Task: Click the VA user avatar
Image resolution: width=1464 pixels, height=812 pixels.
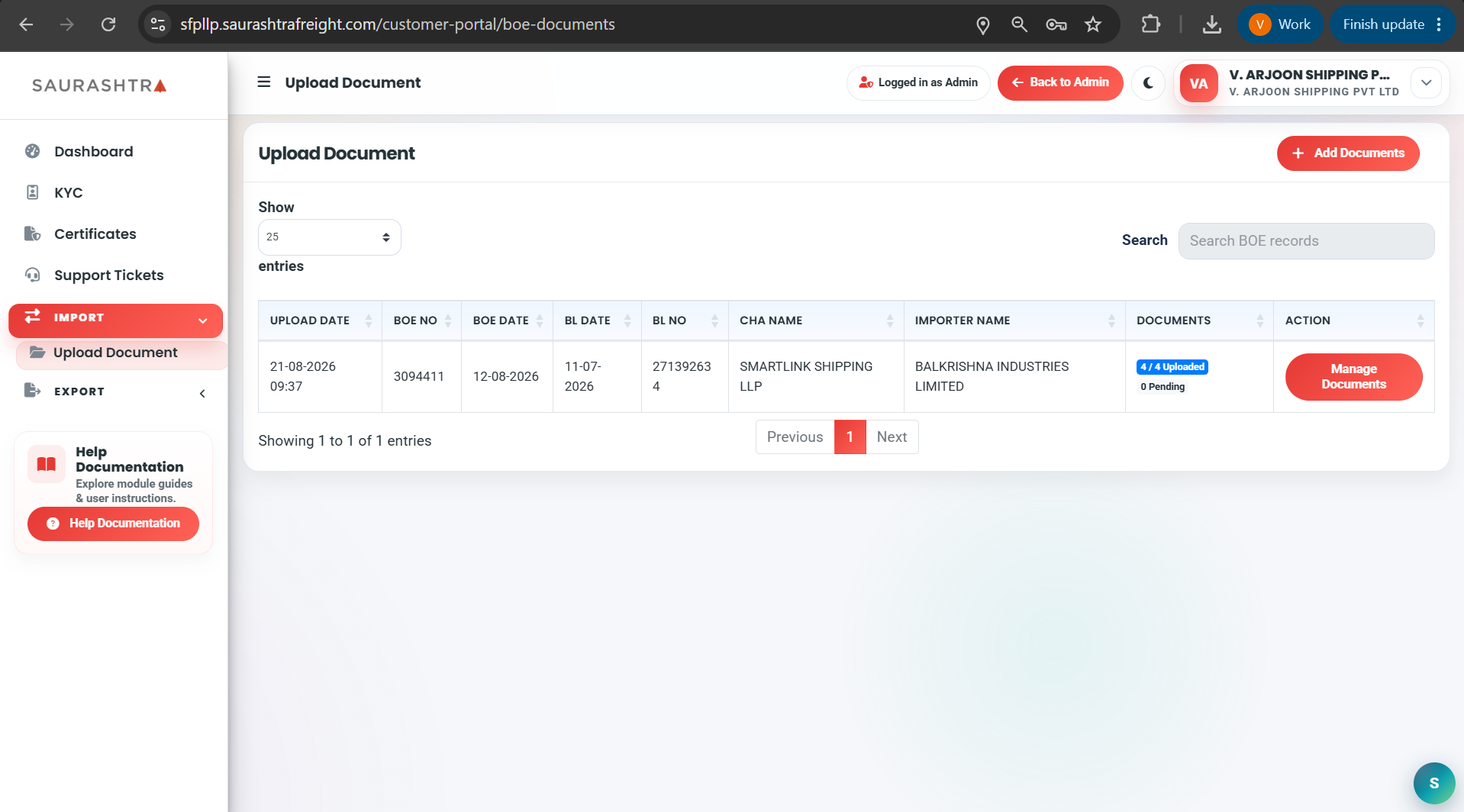Action: (1198, 83)
